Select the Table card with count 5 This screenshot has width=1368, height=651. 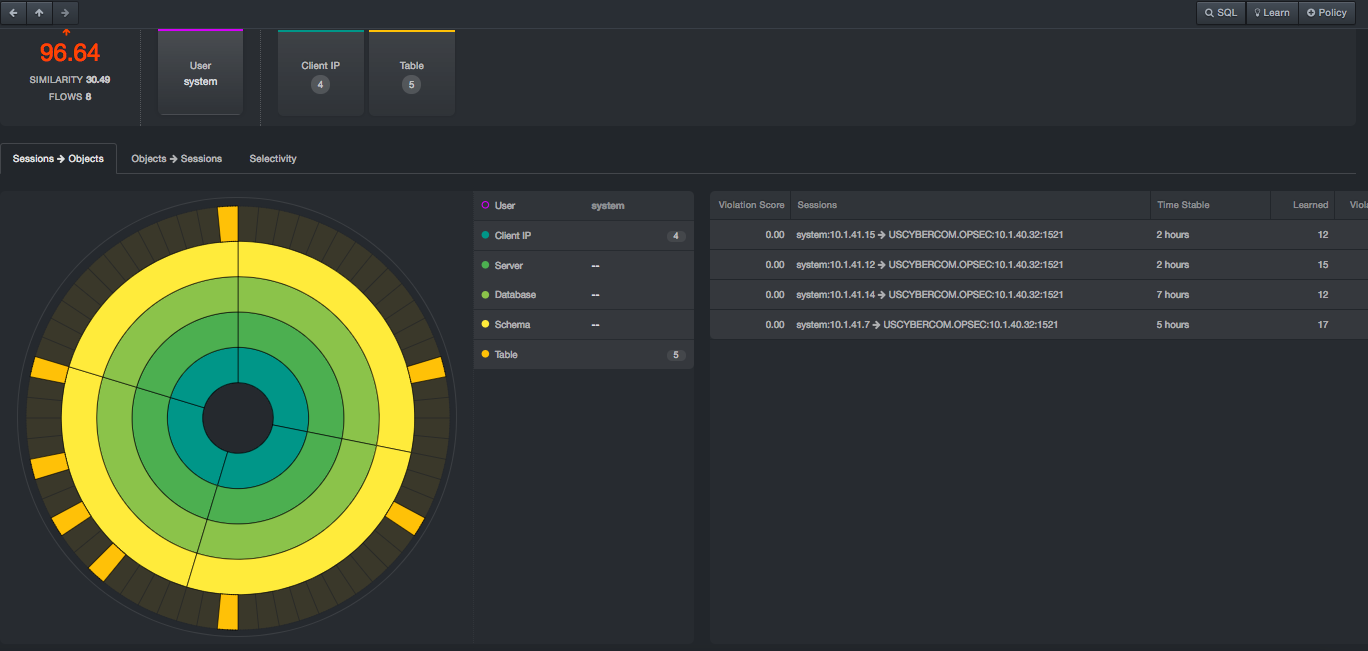411,74
